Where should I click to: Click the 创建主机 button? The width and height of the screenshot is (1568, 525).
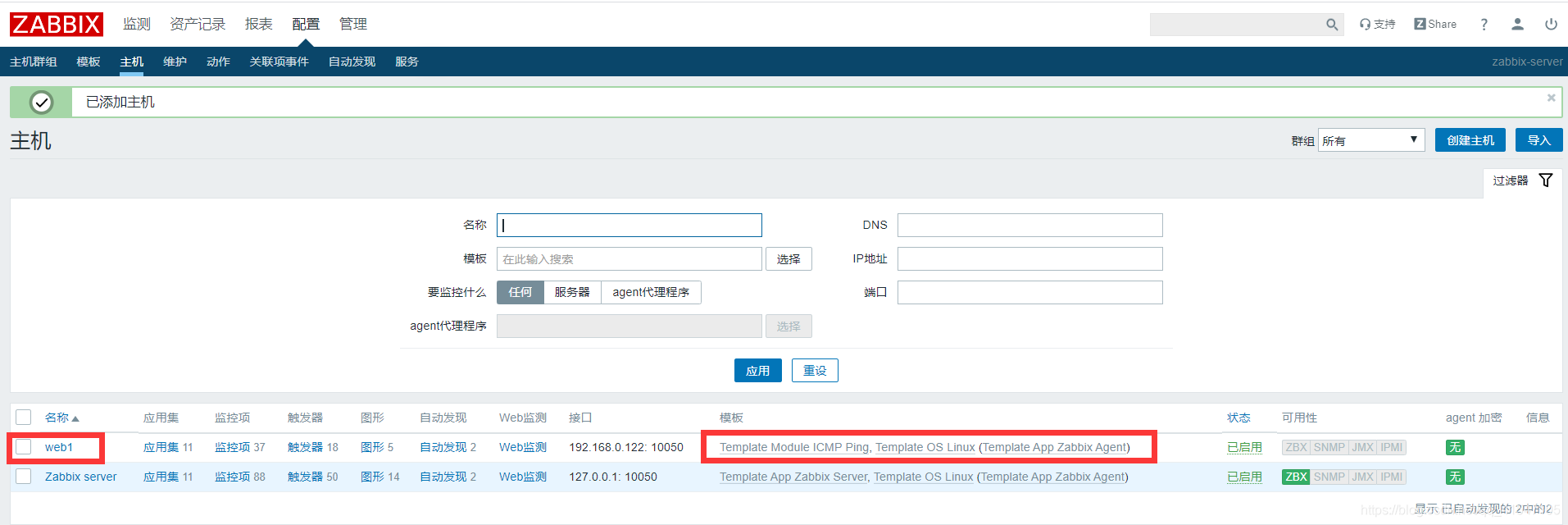pyautogui.click(x=1470, y=140)
